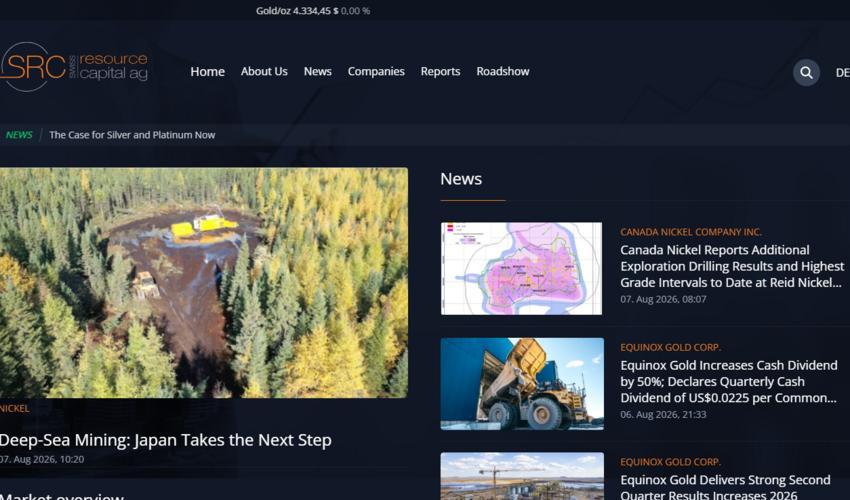This screenshot has height=500, width=850.
Task: Open the Equinox crane site thumbnail
Action: 522,476
